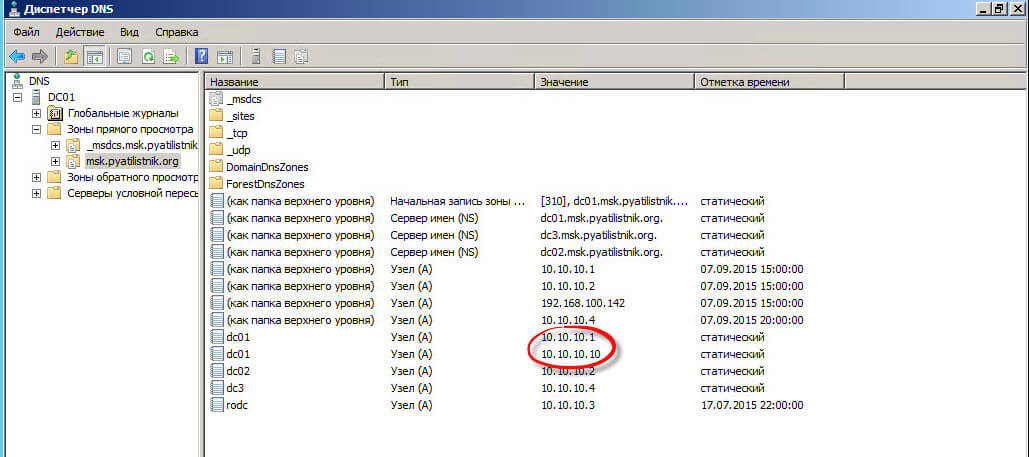Screen dimensions: 1029x457
Task: Collapse Зоны прямого просмотра tree node
Action: pyautogui.click(x=37, y=129)
